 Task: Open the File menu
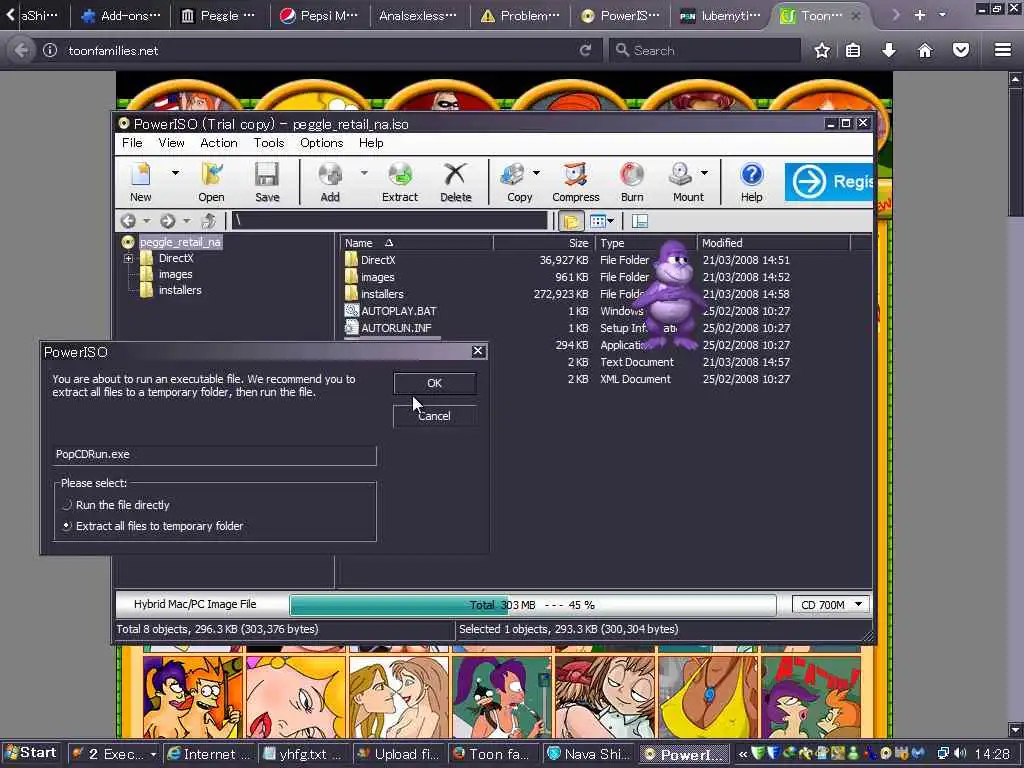pos(132,143)
